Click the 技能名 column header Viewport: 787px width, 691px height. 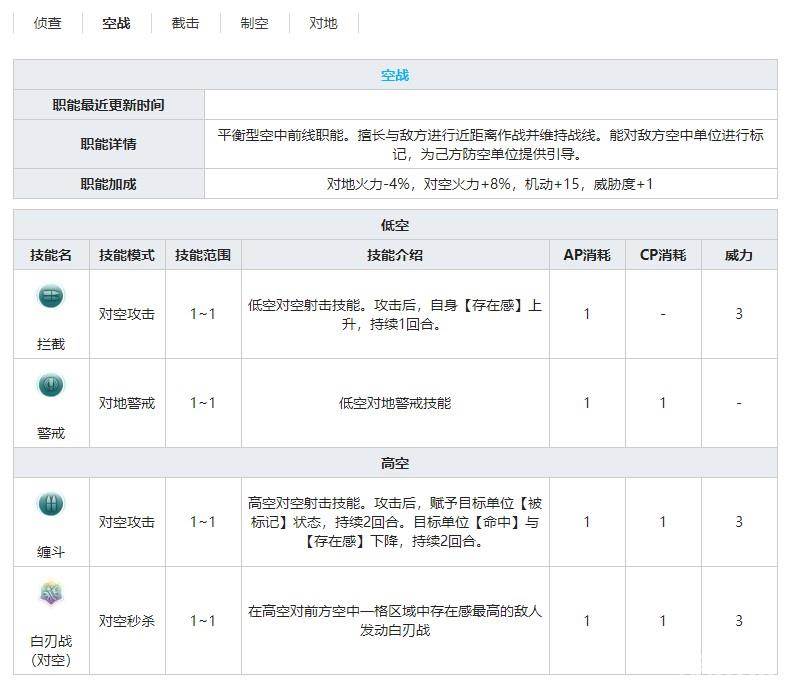click(51, 255)
